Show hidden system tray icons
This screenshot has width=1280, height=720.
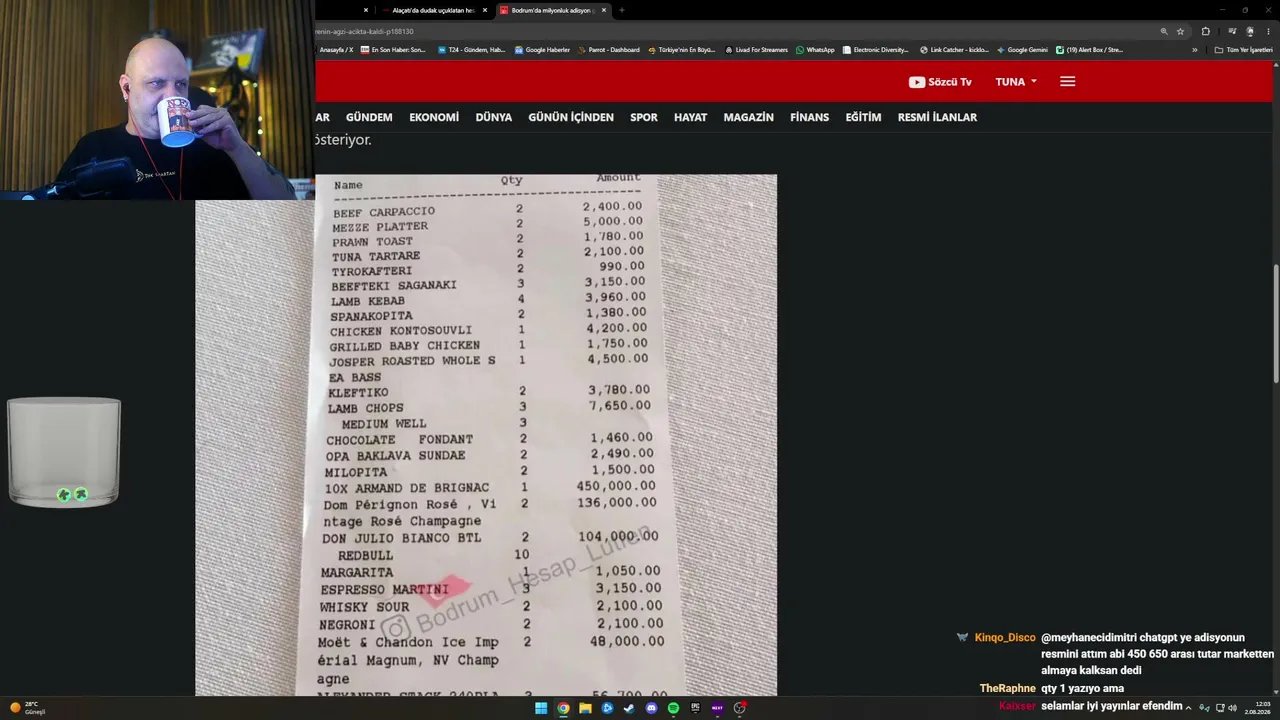coord(1188,708)
